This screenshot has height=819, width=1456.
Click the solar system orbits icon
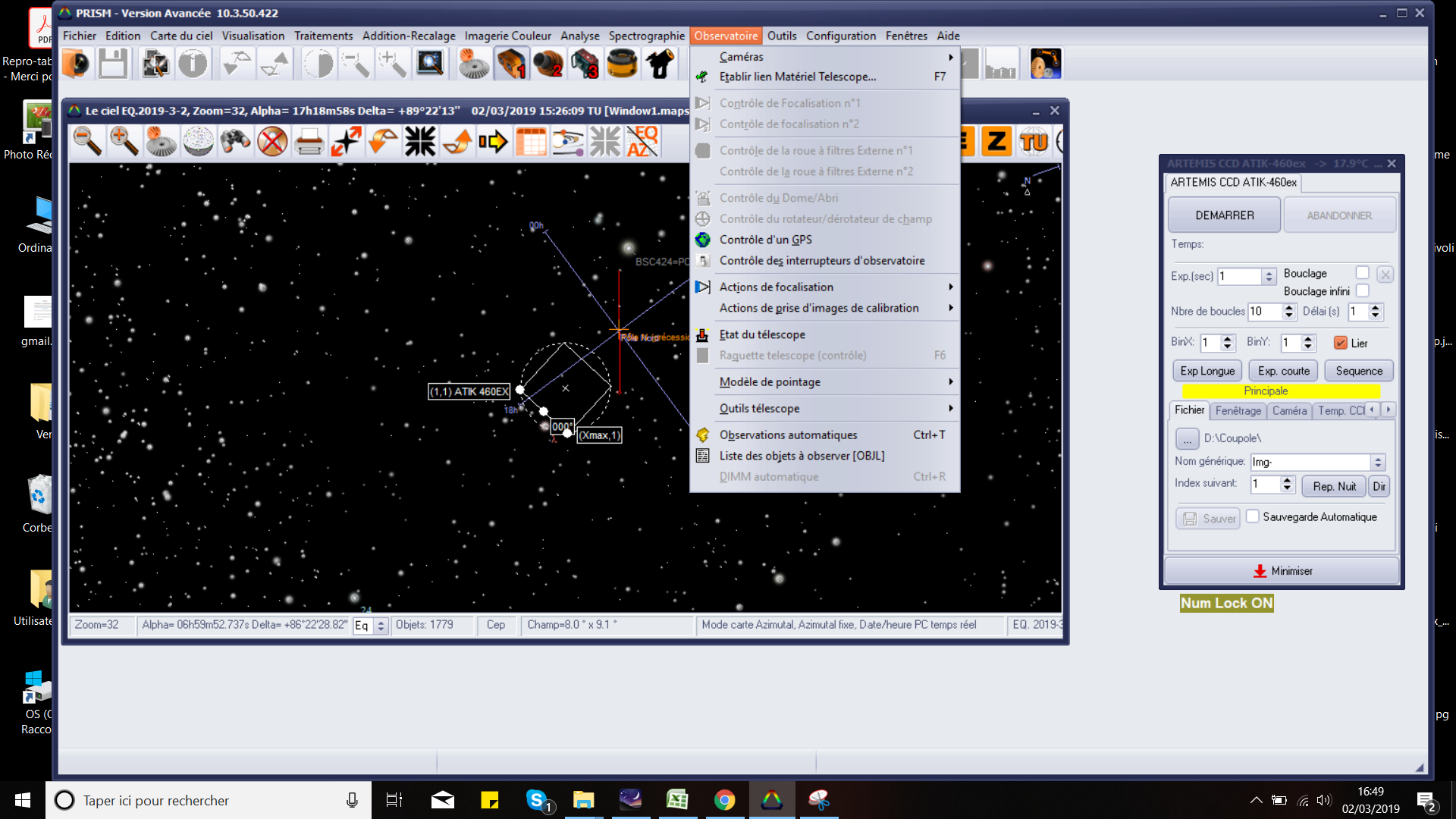[x=568, y=142]
